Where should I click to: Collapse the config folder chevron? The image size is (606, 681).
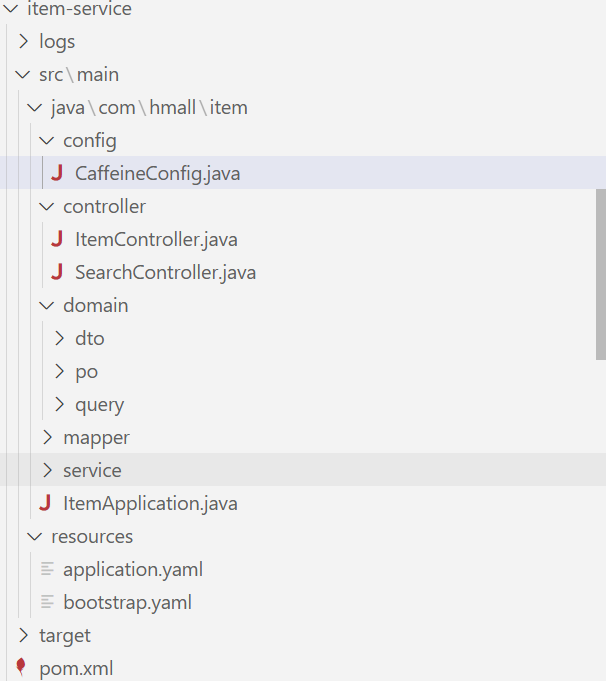click(x=46, y=140)
